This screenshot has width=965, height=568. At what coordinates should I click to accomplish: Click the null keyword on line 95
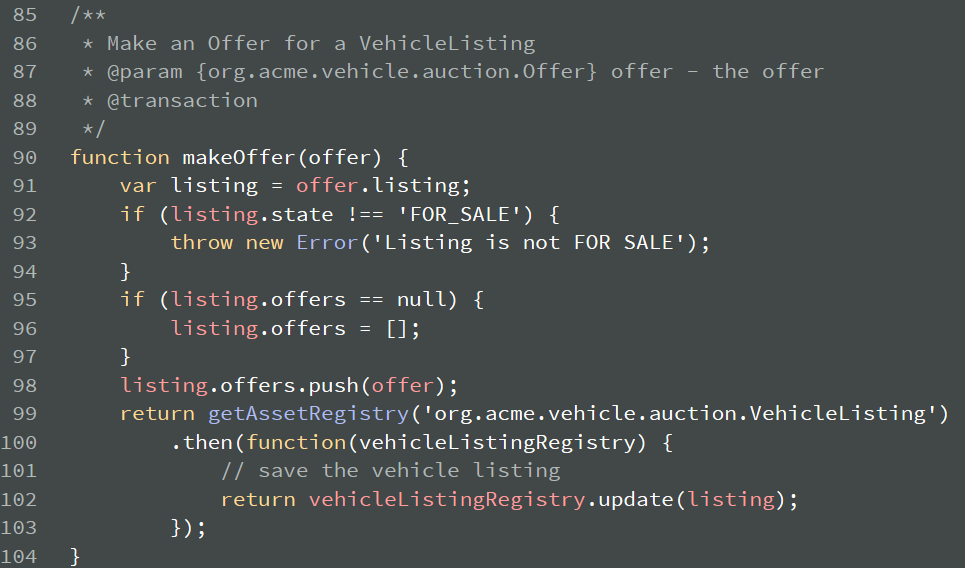422,300
